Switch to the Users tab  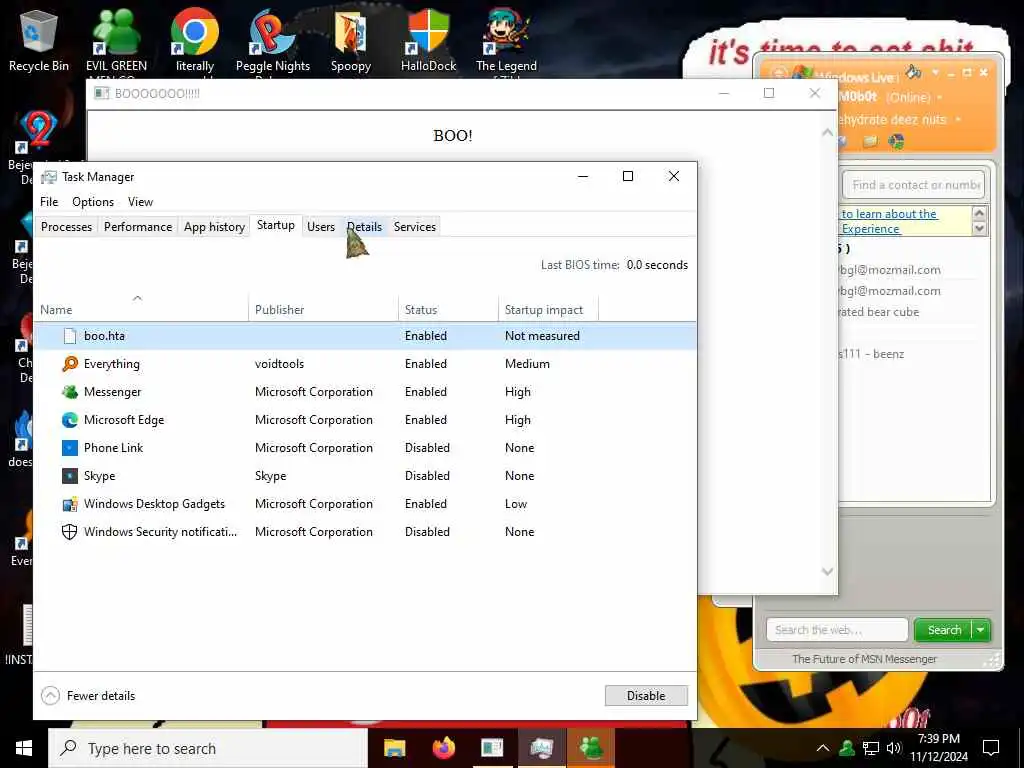pos(321,227)
